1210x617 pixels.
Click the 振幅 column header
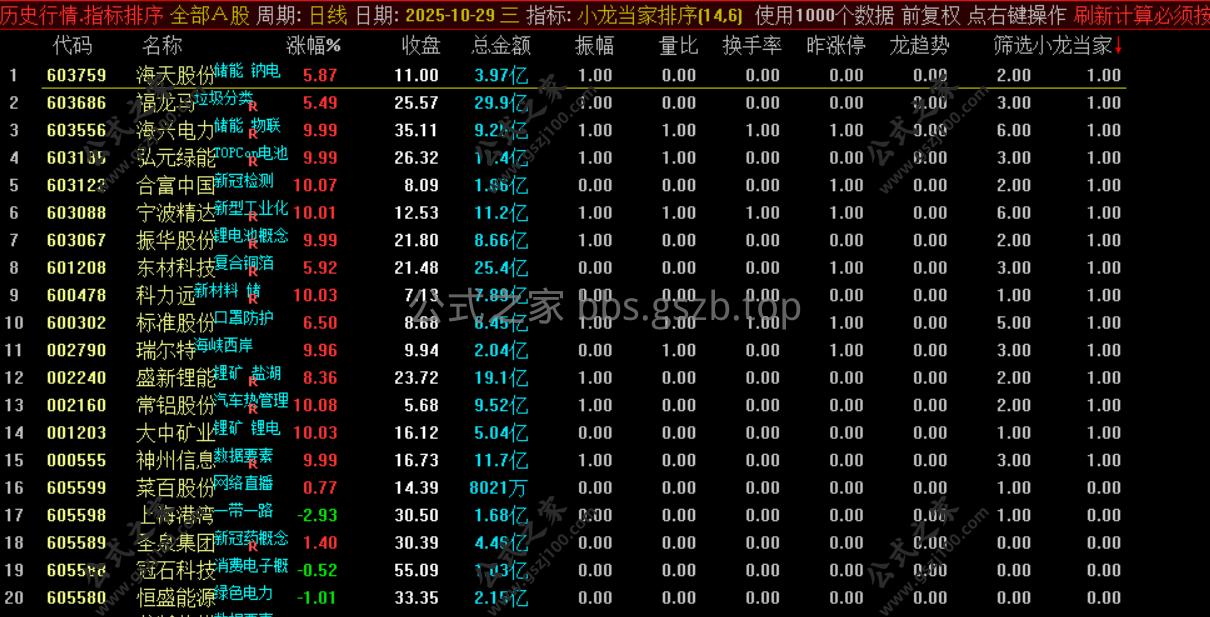595,46
